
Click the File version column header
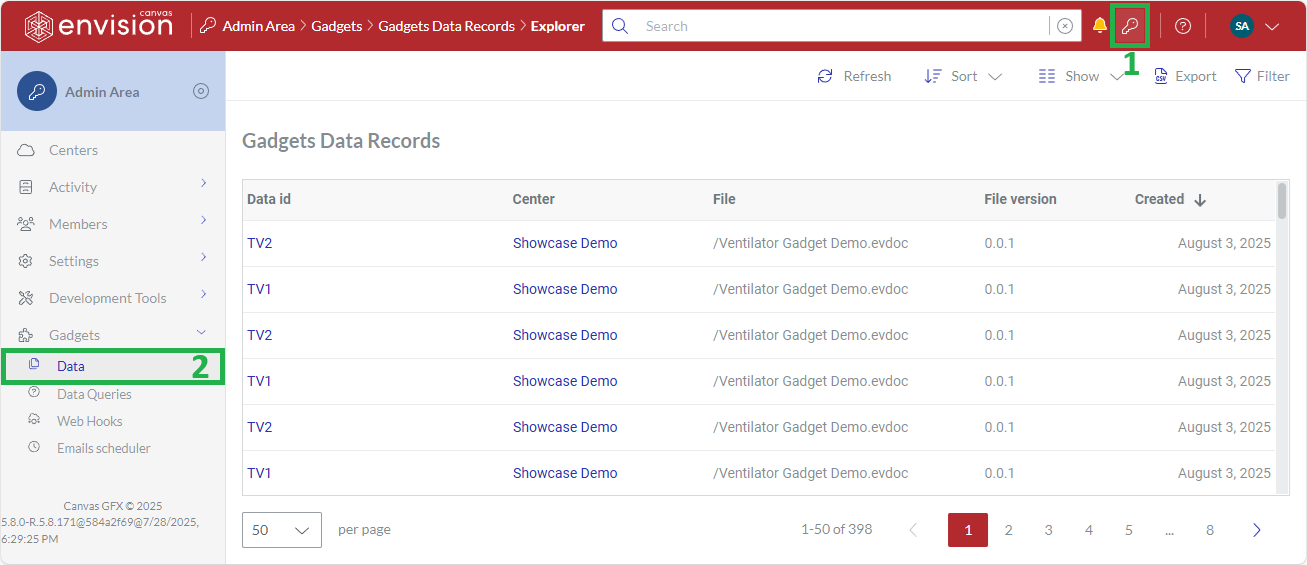[x=1020, y=199]
